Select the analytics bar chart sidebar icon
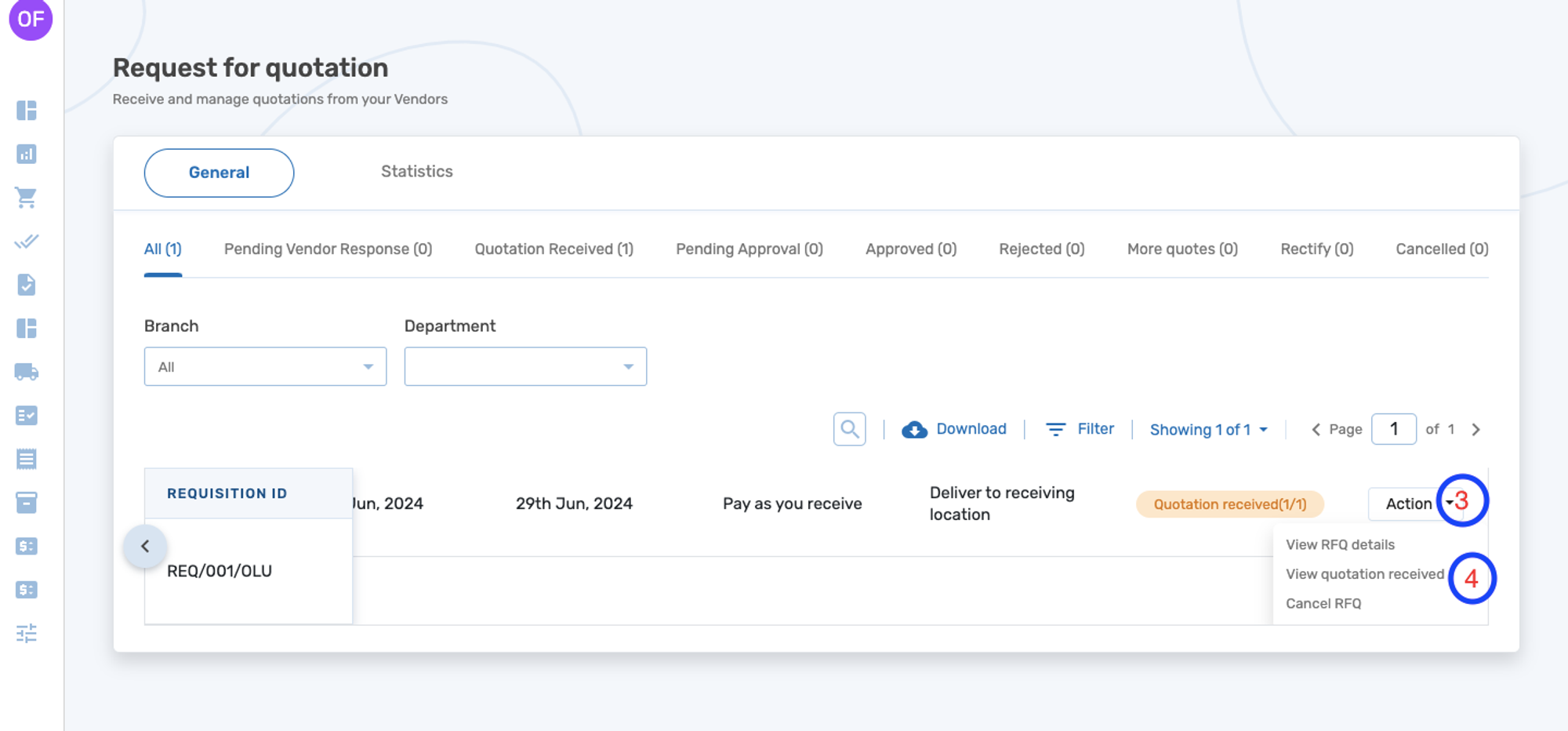Image resolution: width=1568 pixels, height=731 pixels. click(27, 155)
